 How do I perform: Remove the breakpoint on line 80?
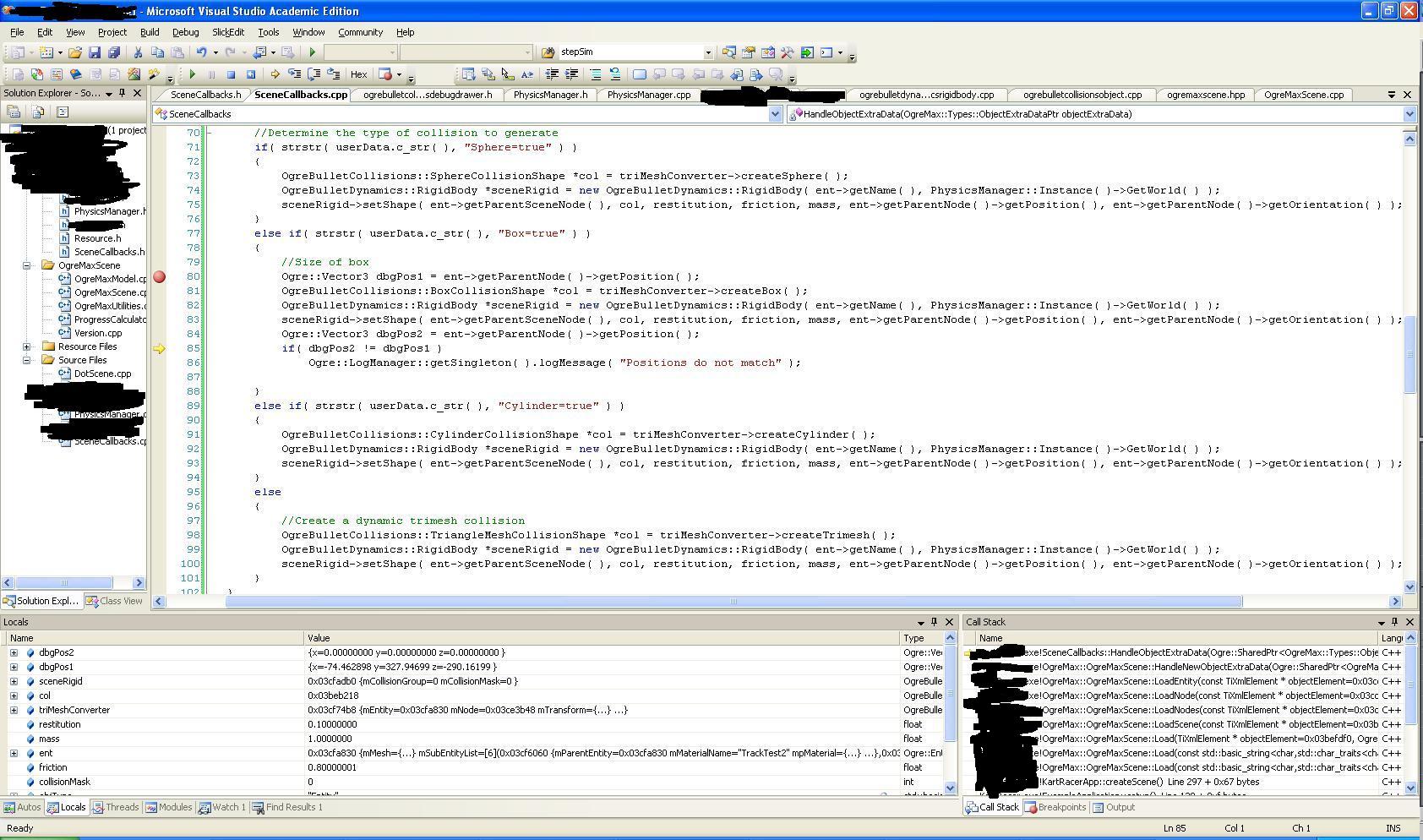159,276
